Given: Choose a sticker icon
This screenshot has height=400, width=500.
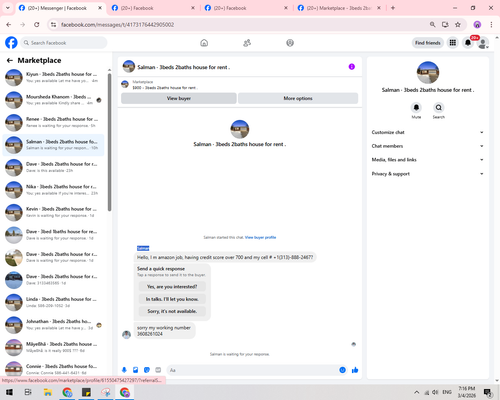Looking at the screenshot, I should tap(147, 370).
